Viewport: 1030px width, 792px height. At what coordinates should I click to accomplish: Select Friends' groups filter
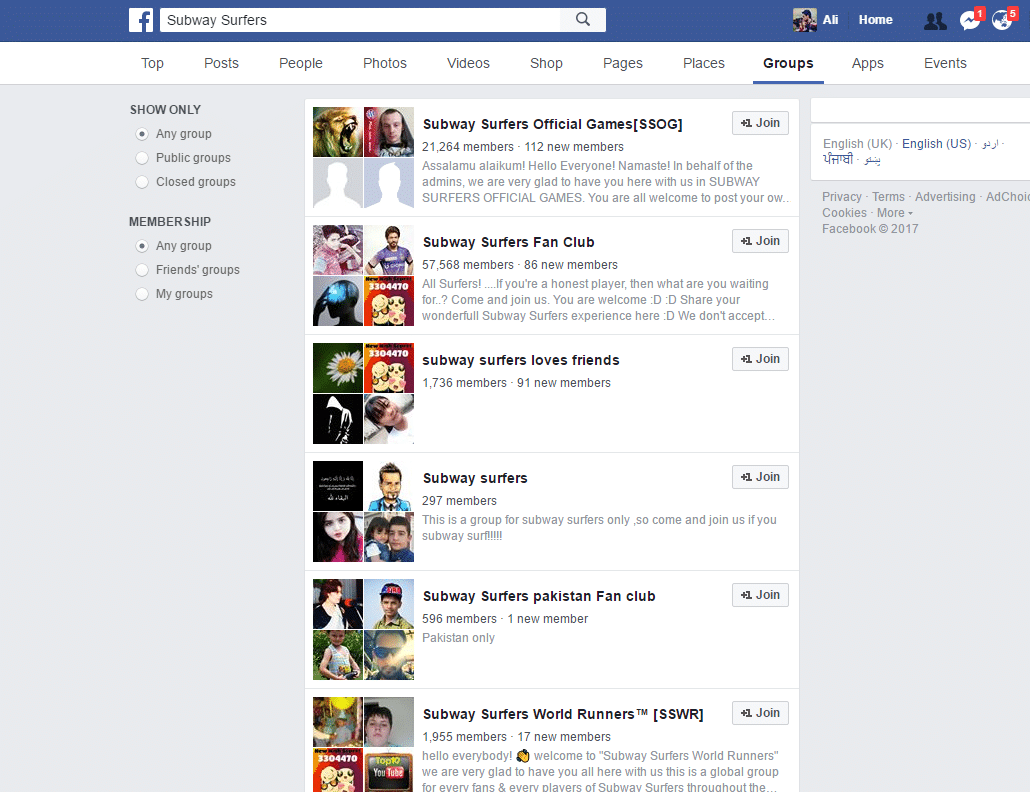(142, 270)
